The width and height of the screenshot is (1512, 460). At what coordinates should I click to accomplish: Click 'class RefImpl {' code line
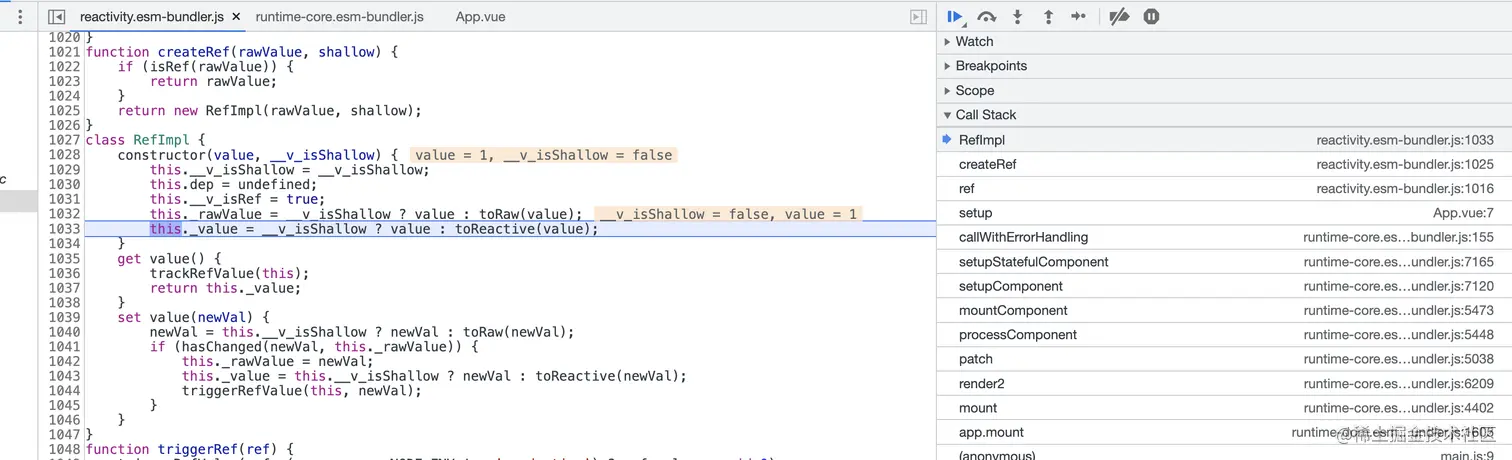(x=145, y=140)
